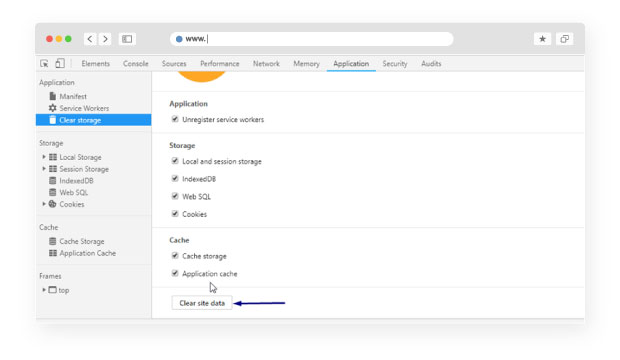The image size is (620, 360).
Task: Expand the top frame tree node
Action: [44, 290]
